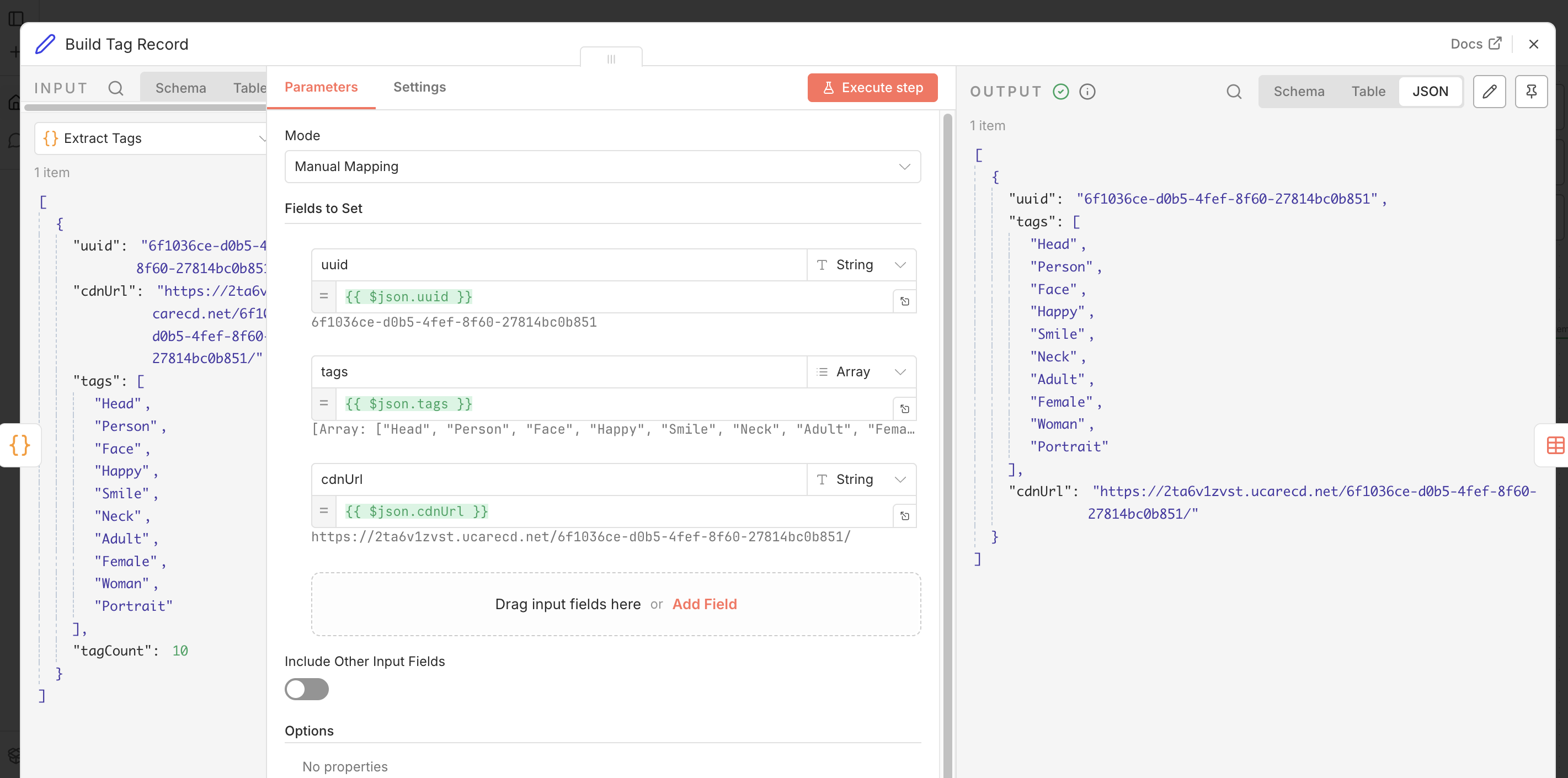Click fx equals toggle for cdnUrl value

324,511
